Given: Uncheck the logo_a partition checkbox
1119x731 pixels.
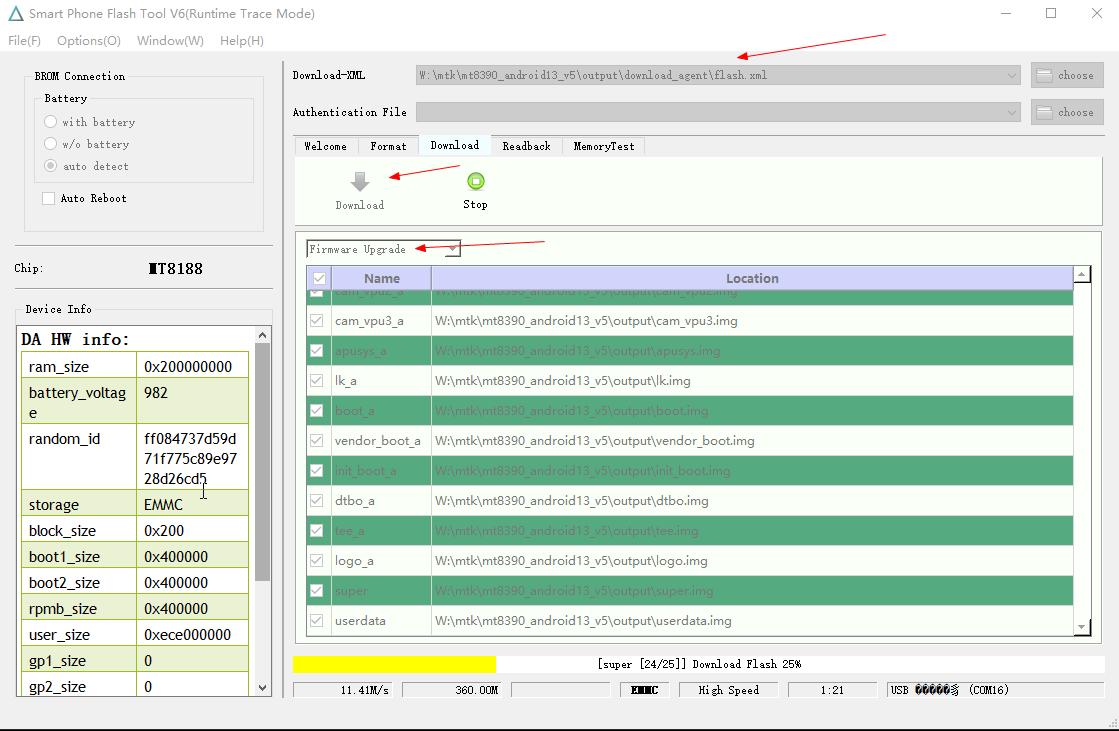Looking at the screenshot, I should click(317, 560).
